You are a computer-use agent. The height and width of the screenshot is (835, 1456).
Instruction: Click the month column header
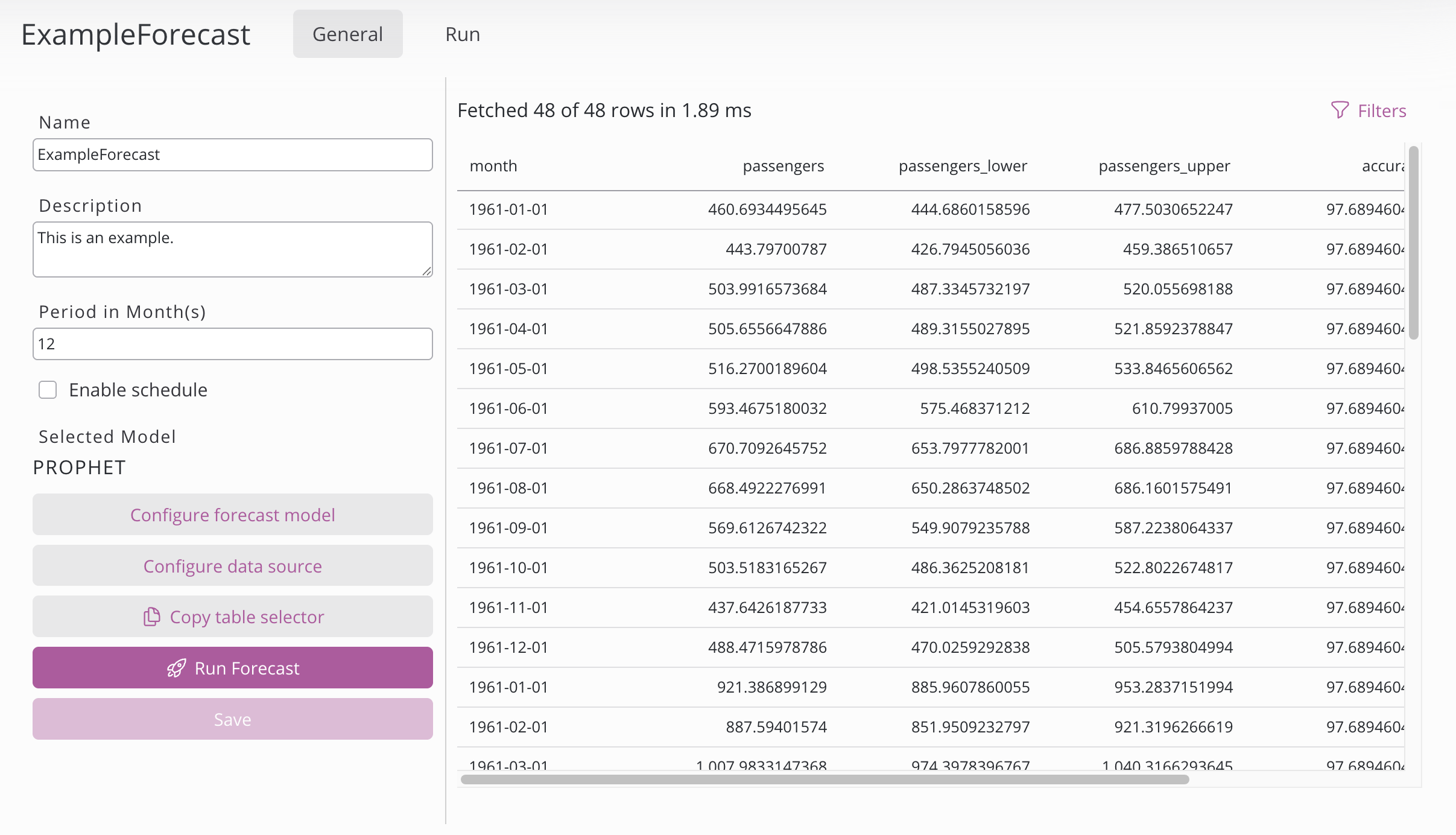point(493,166)
